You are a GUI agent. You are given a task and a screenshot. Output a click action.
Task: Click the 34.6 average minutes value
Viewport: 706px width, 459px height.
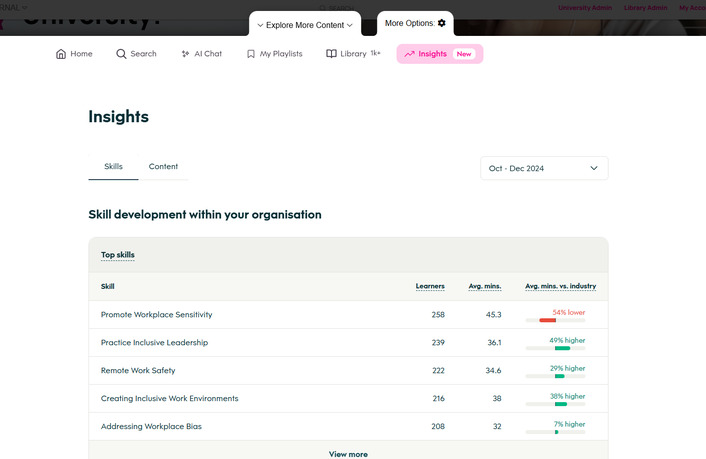tap(493, 371)
